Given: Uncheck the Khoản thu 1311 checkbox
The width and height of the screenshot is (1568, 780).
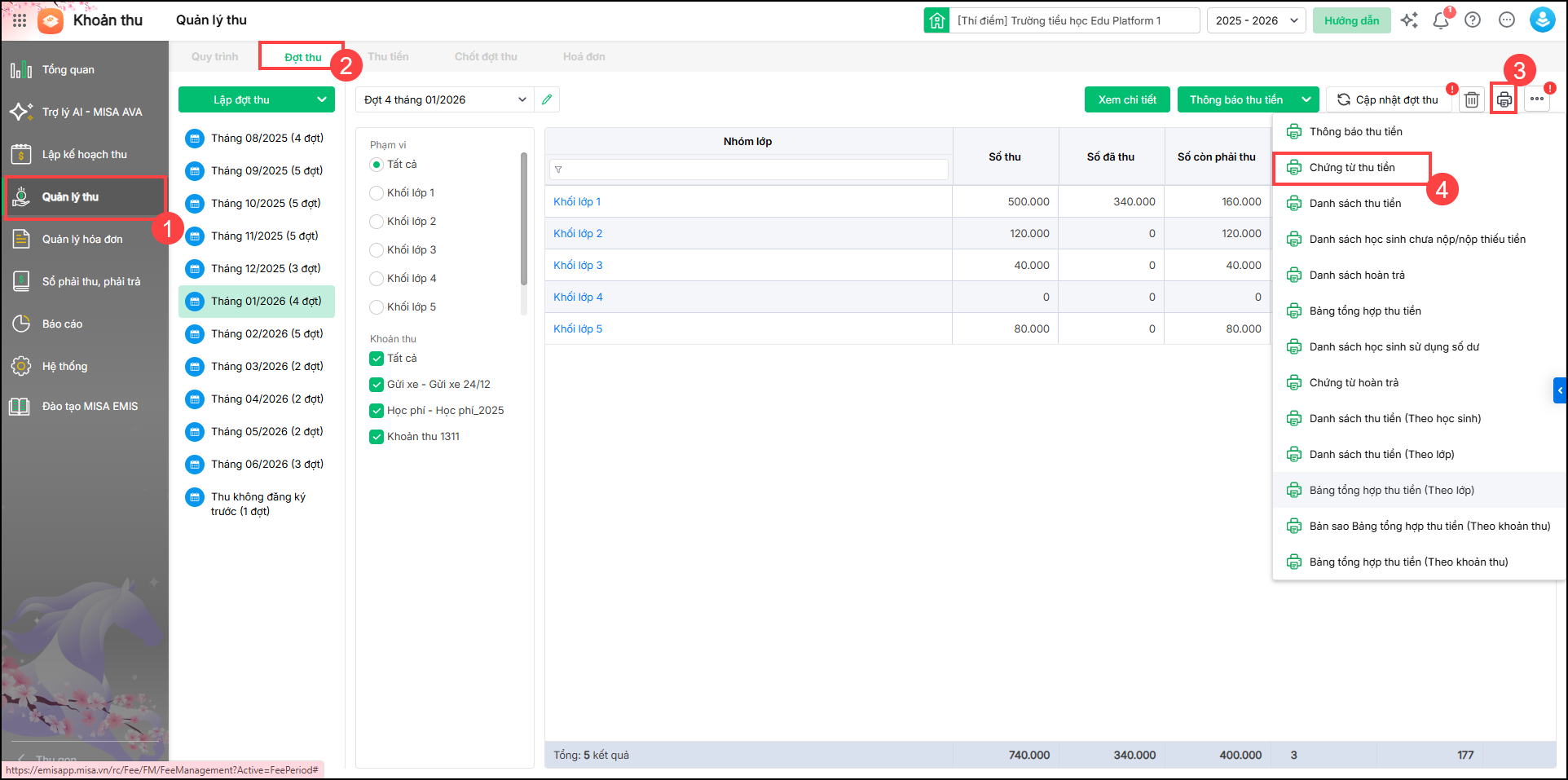Looking at the screenshot, I should coord(377,437).
